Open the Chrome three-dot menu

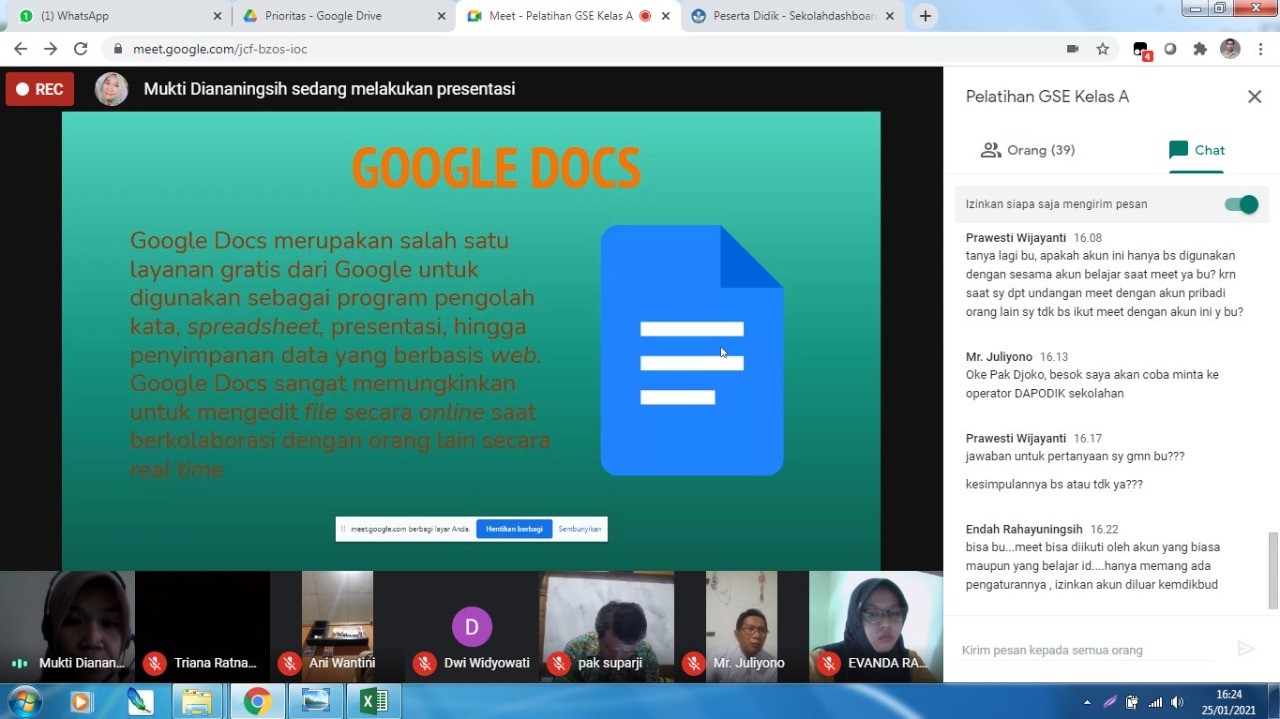click(x=1261, y=49)
